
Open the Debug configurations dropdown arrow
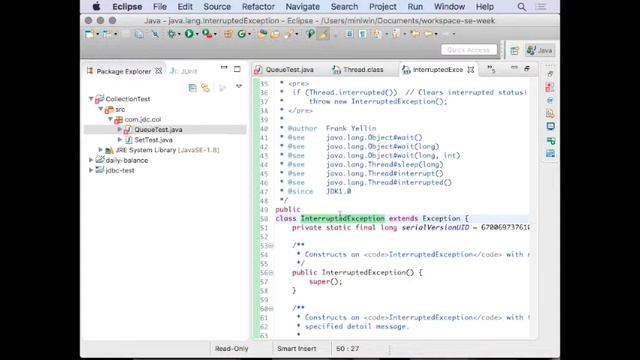coord(179,34)
